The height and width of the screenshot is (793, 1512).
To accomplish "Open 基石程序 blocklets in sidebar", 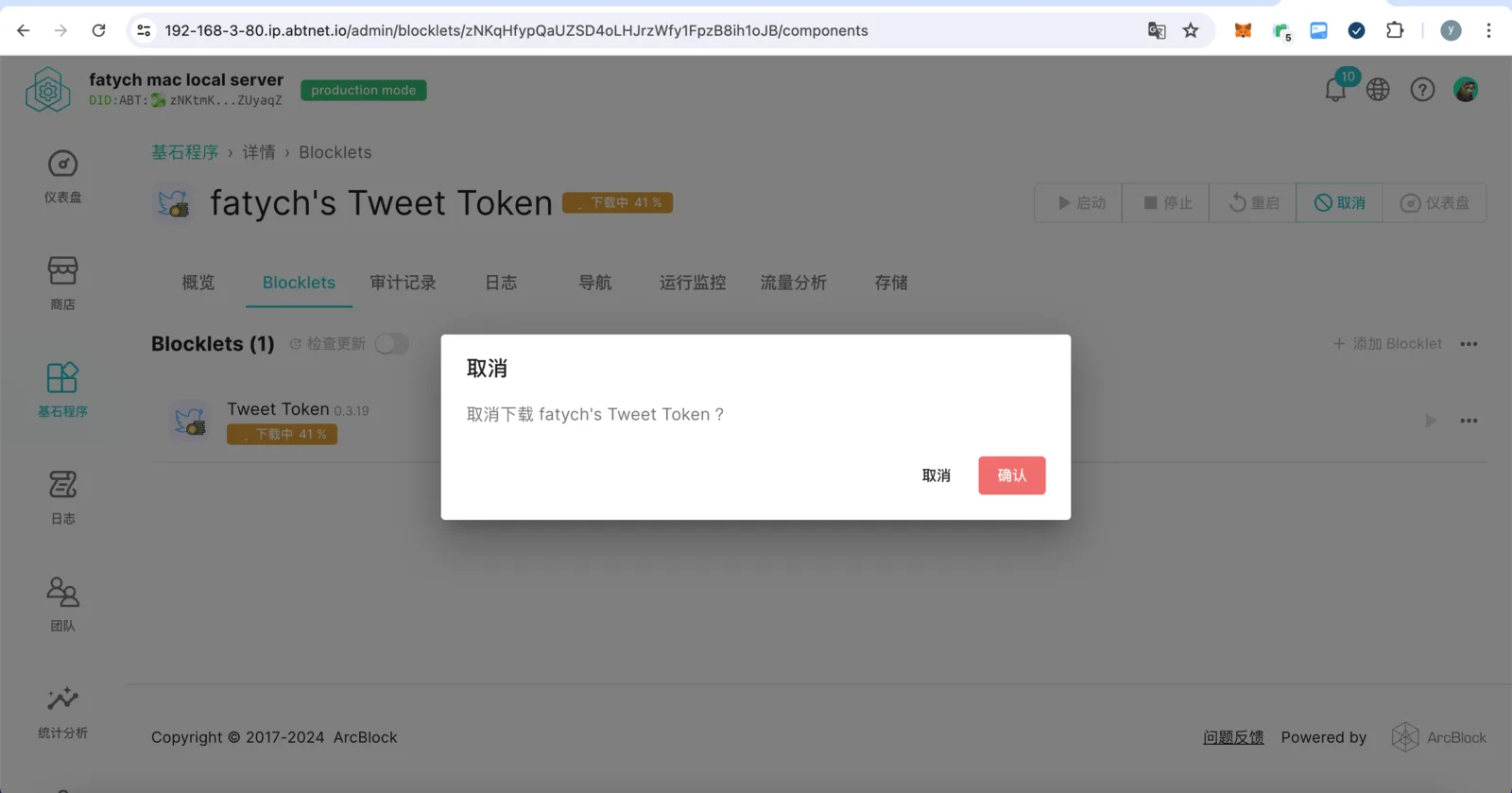I will (62, 390).
